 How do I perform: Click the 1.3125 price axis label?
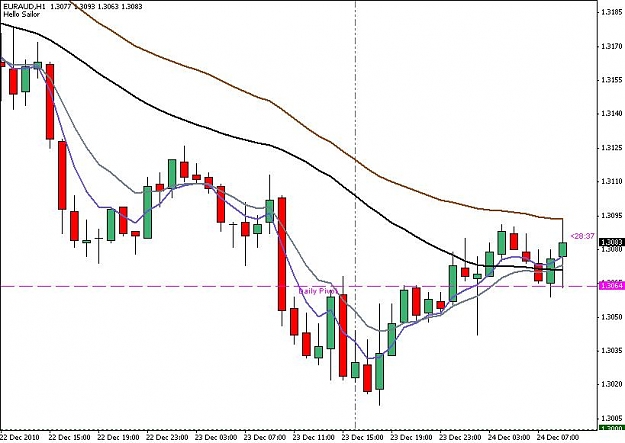click(x=612, y=148)
